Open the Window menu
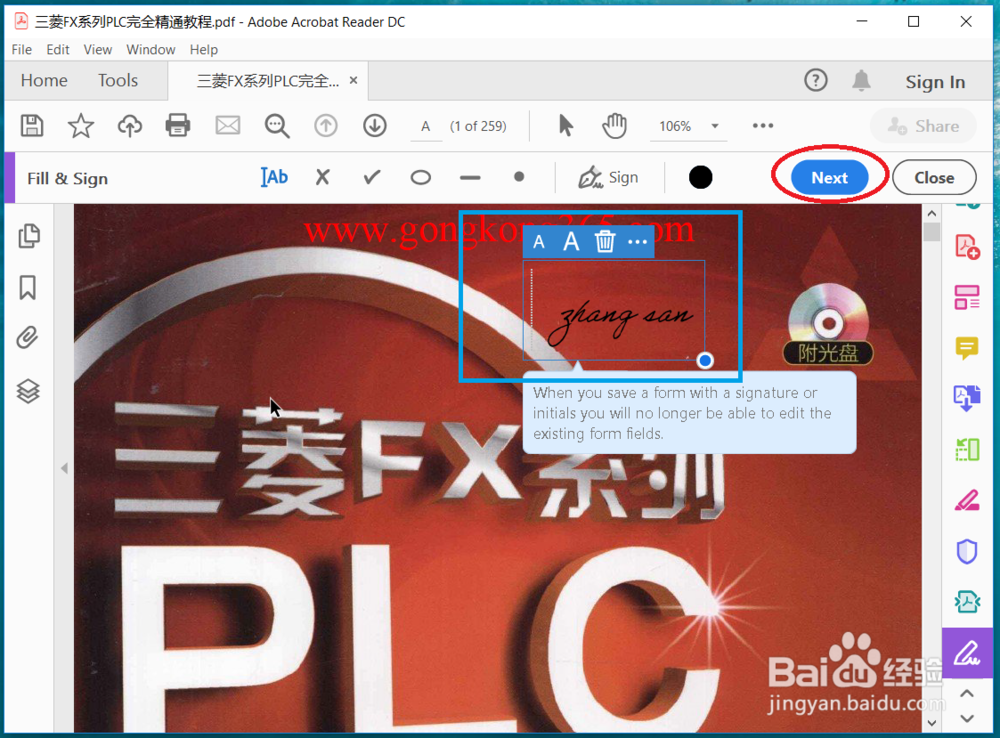 tap(151, 49)
